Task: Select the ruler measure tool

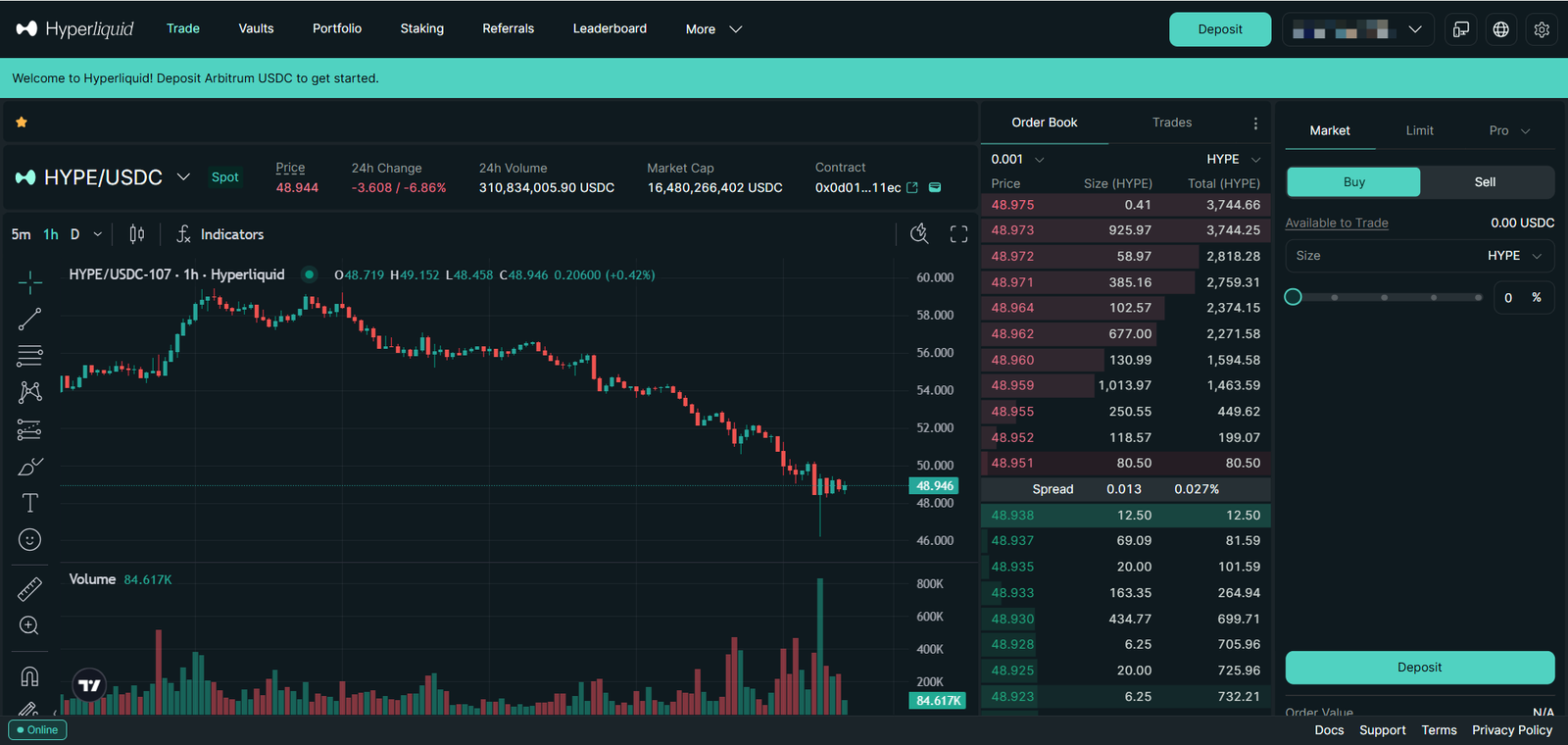Action: 29,588
